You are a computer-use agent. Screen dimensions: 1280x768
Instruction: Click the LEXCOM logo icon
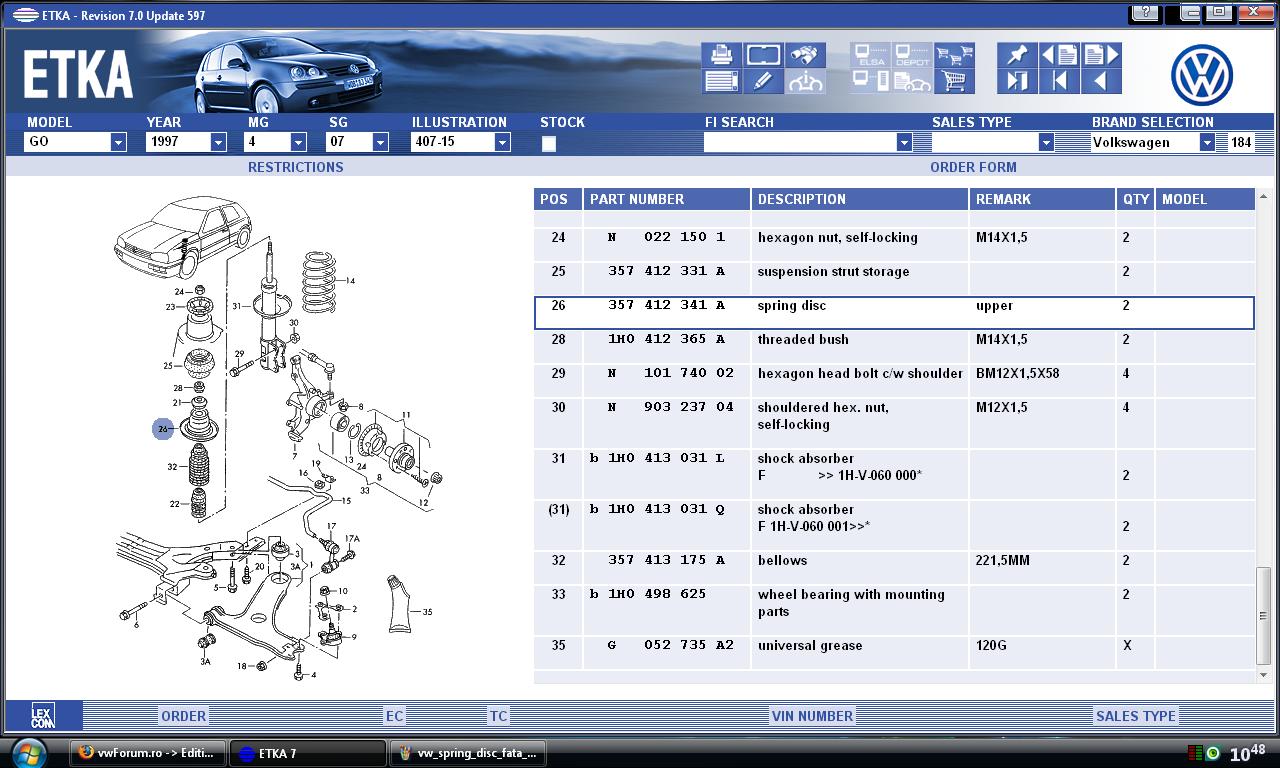(x=42, y=715)
